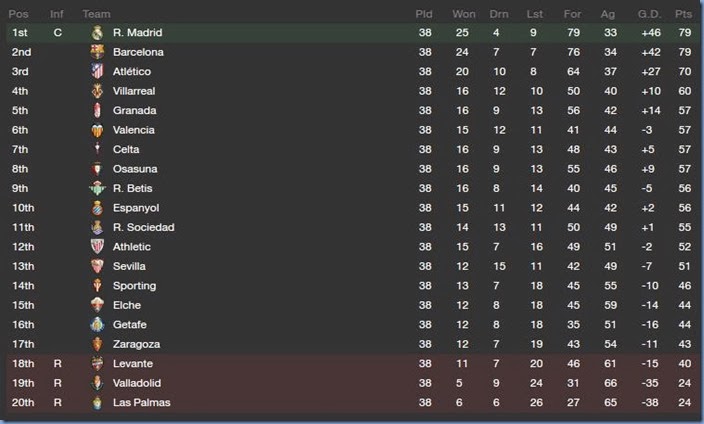Open the Granada team name link
This screenshot has height=424, width=704.
pos(133,111)
